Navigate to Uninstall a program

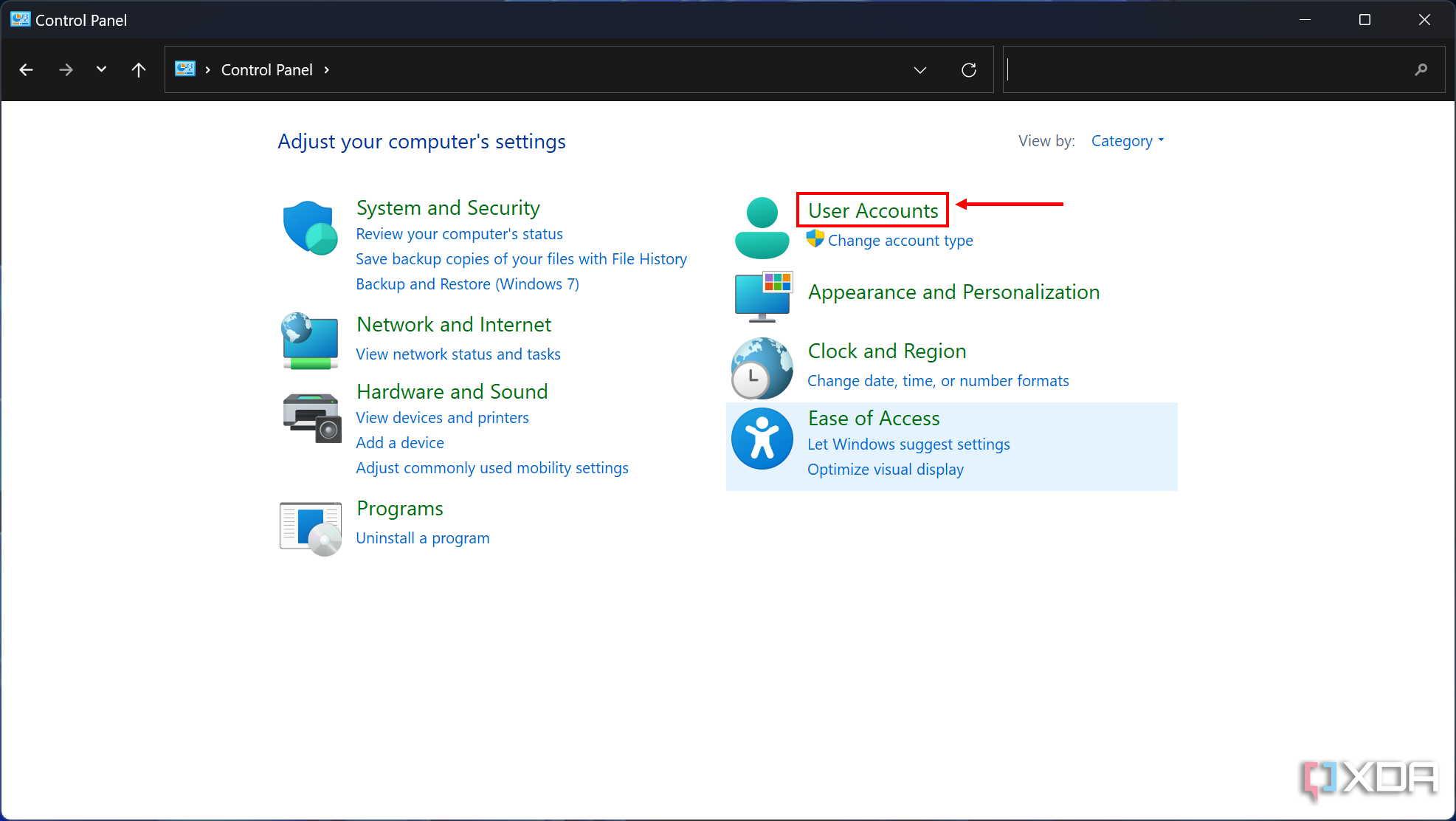pyautogui.click(x=422, y=537)
